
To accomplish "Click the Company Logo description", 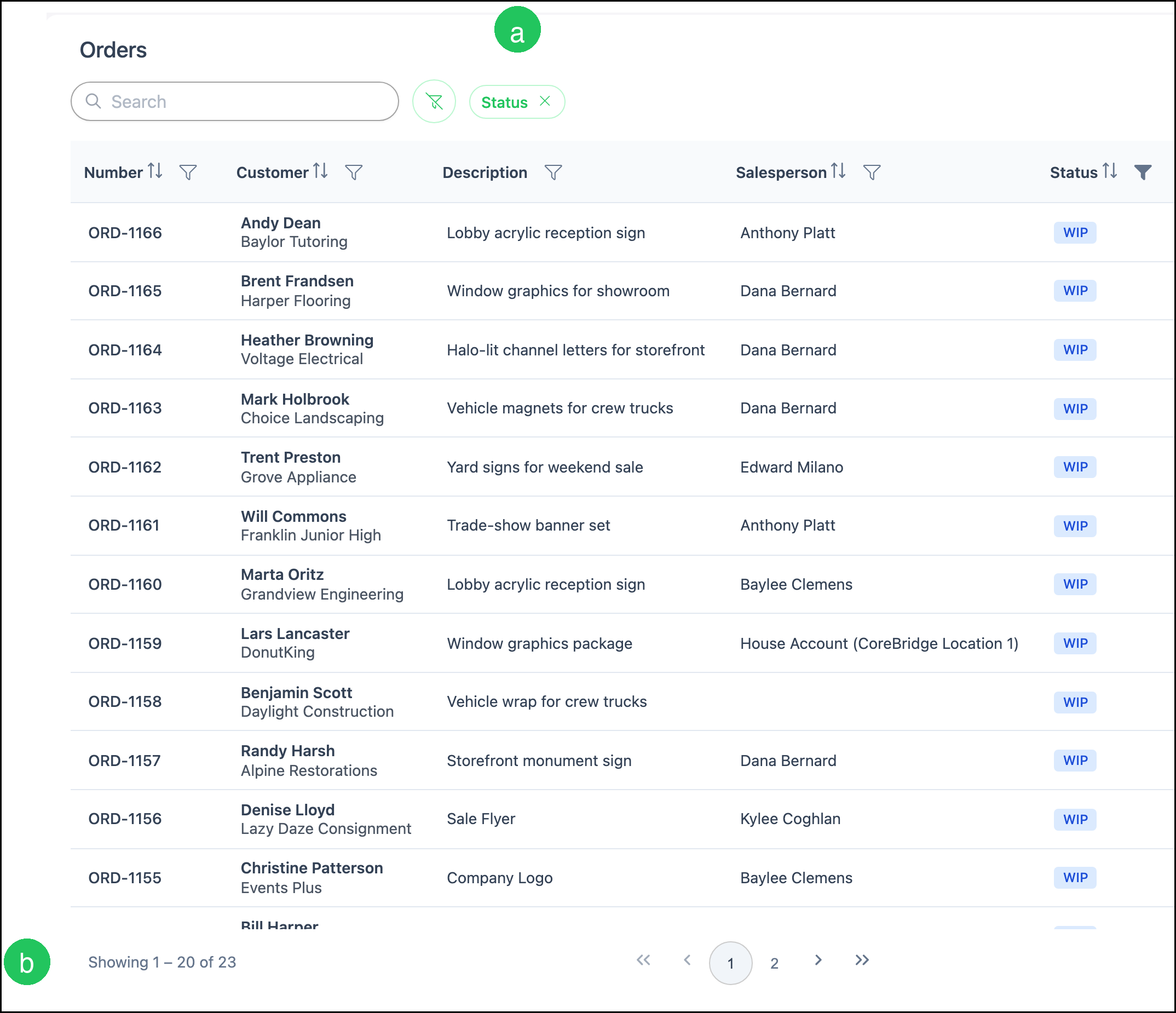I will pos(499,877).
